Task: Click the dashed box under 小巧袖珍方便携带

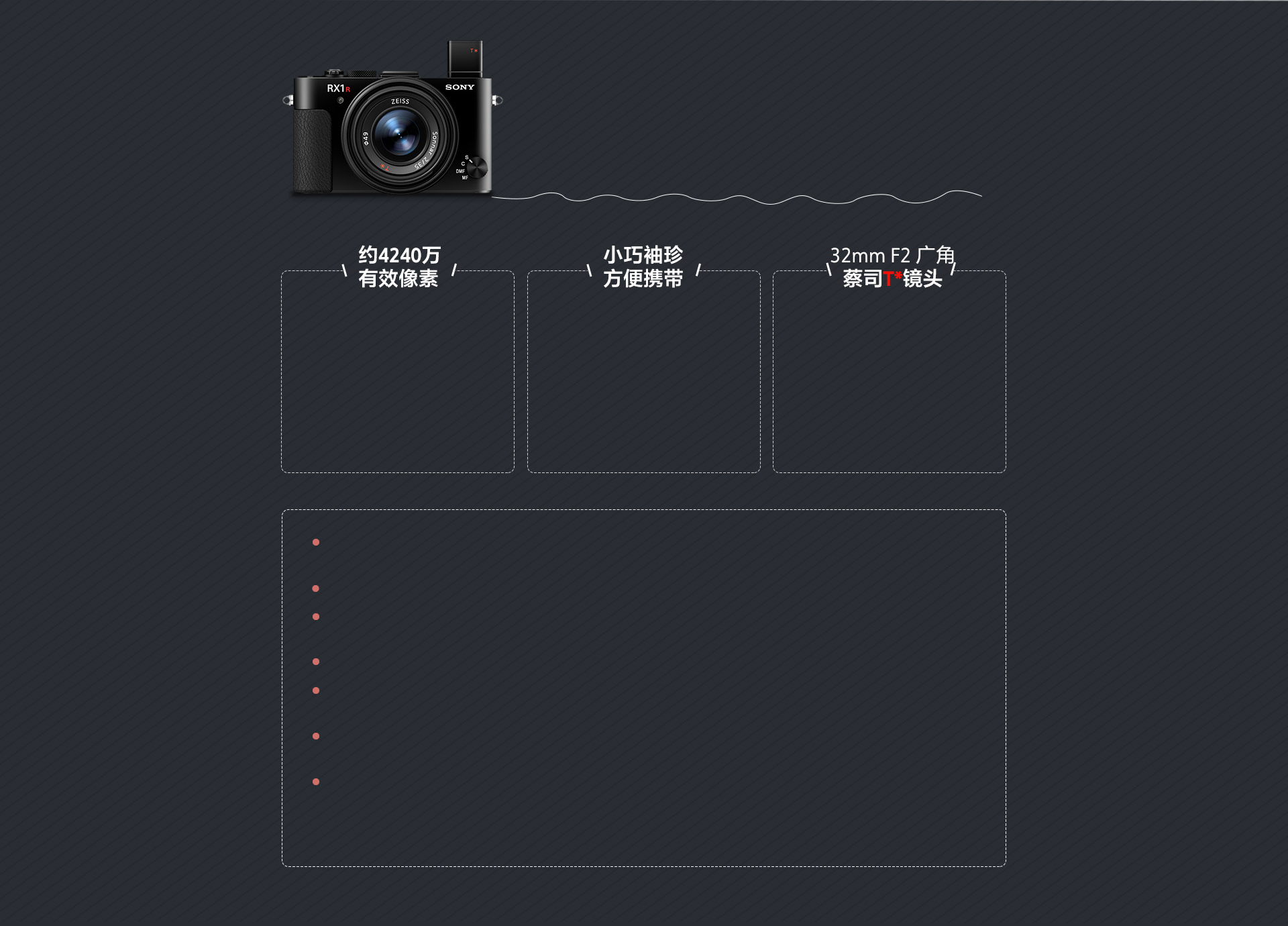Action: pyautogui.click(x=644, y=372)
